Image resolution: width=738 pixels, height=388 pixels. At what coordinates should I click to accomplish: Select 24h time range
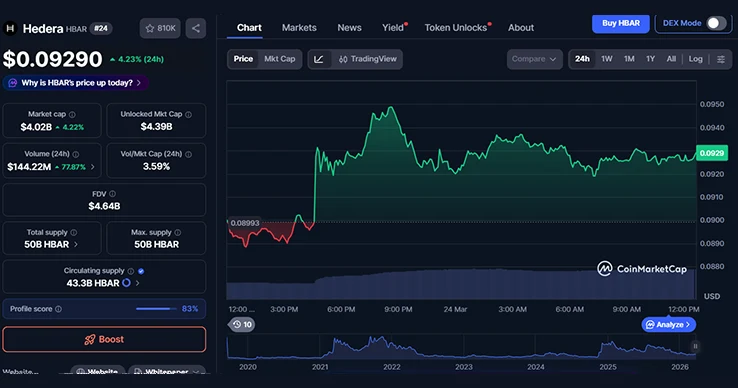(x=582, y=59)
